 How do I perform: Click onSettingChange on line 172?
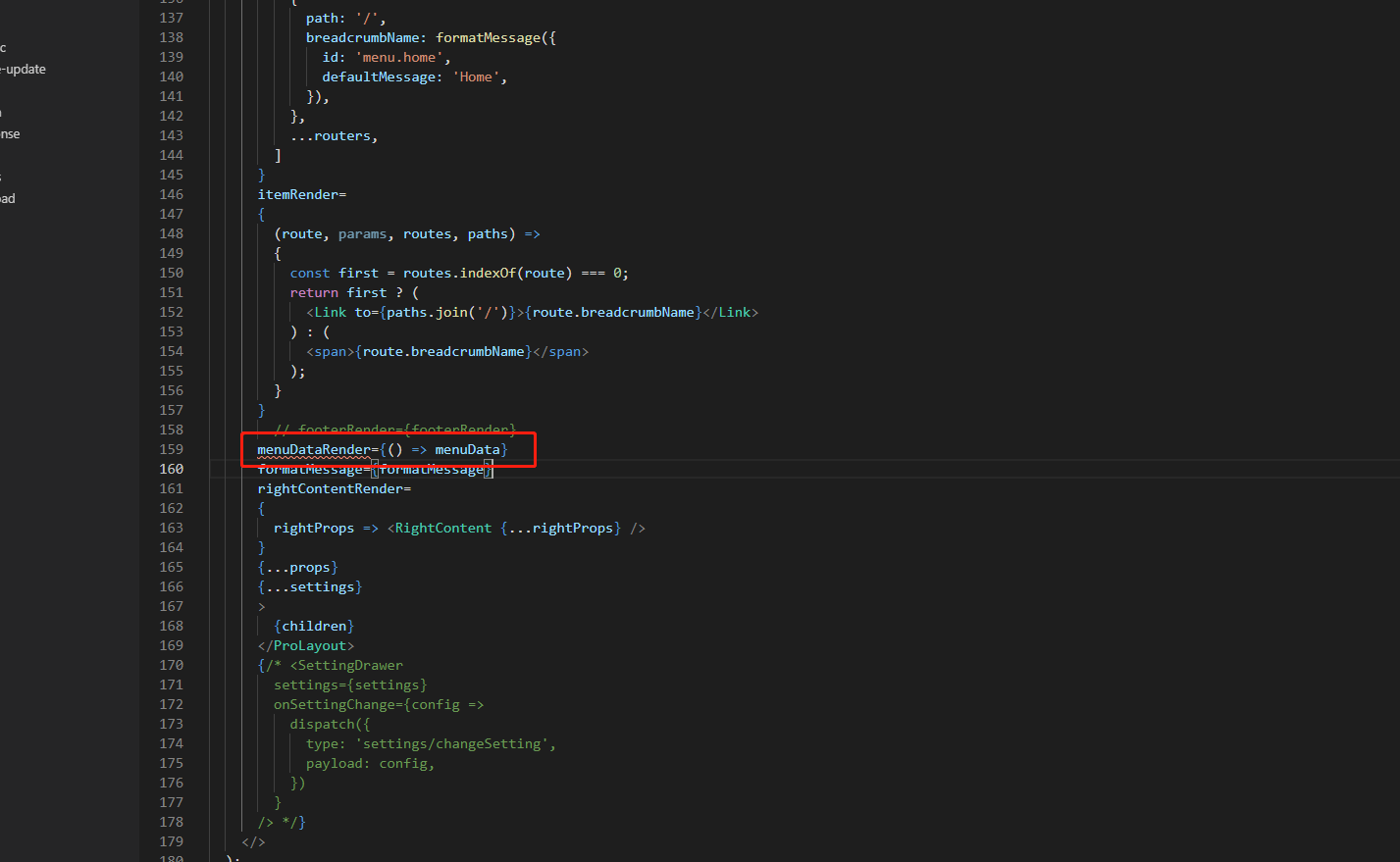[x=335, y=704]
